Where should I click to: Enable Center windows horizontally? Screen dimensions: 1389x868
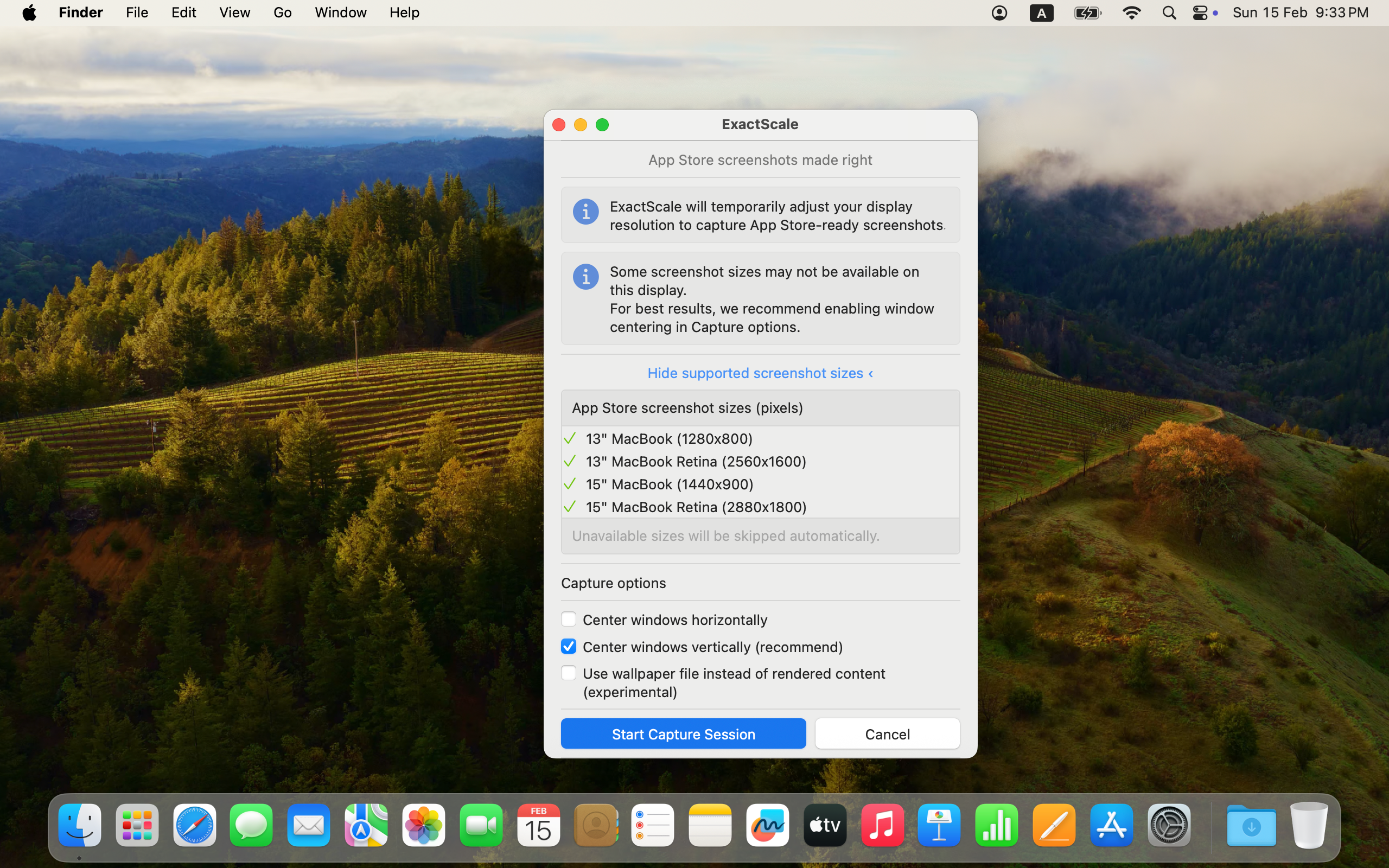(x=568, y=620)
